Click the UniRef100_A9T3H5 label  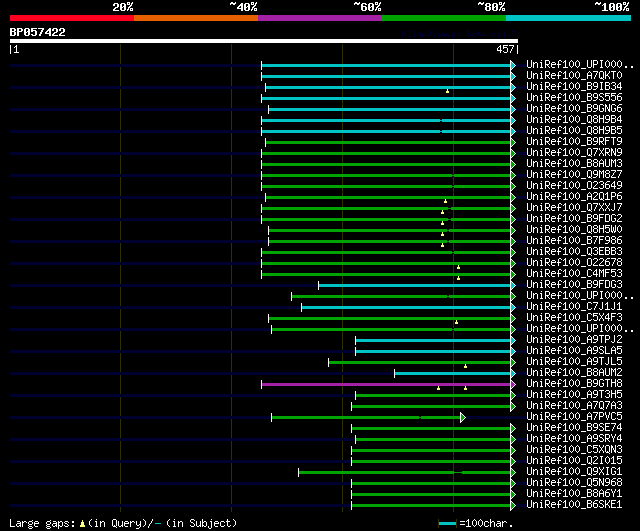point(574,395)
